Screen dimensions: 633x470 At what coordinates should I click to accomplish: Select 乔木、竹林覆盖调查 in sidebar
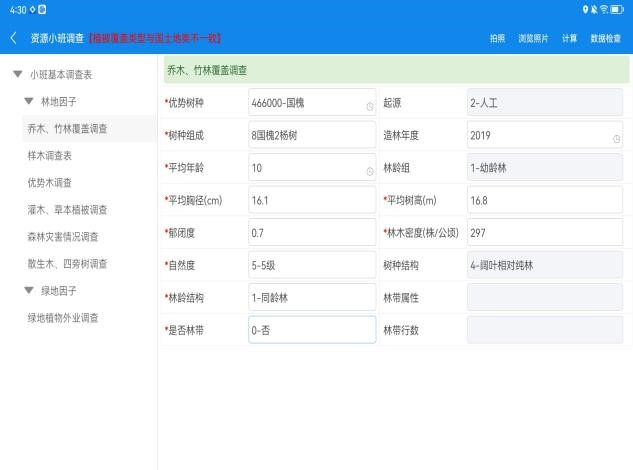89,128
